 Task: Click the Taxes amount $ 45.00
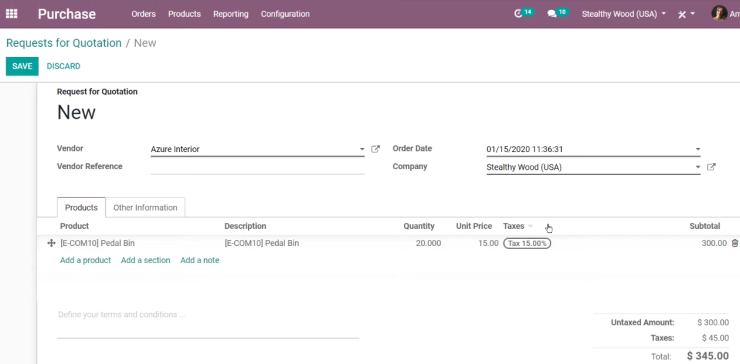[715, 338]
